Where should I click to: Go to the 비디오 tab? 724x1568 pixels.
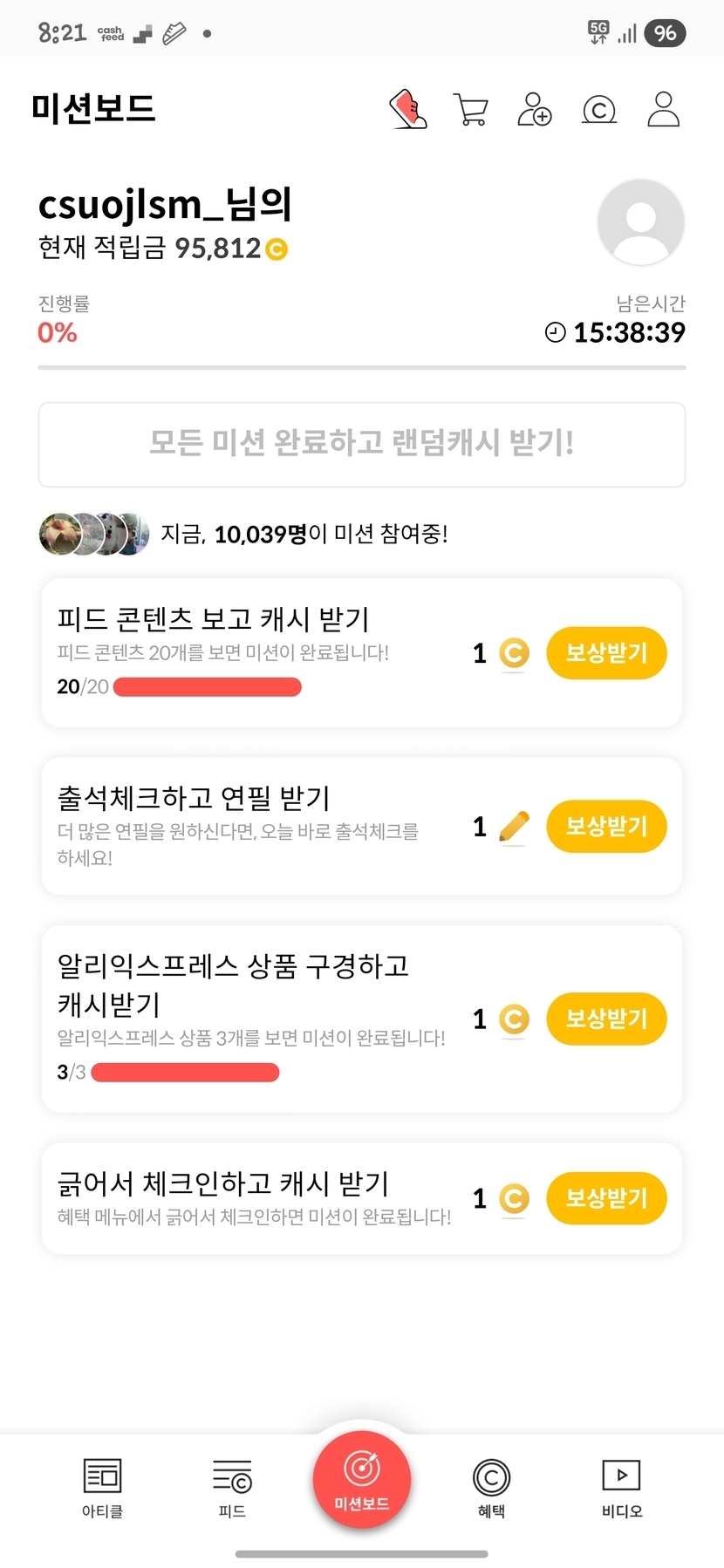pos(622,1487)
